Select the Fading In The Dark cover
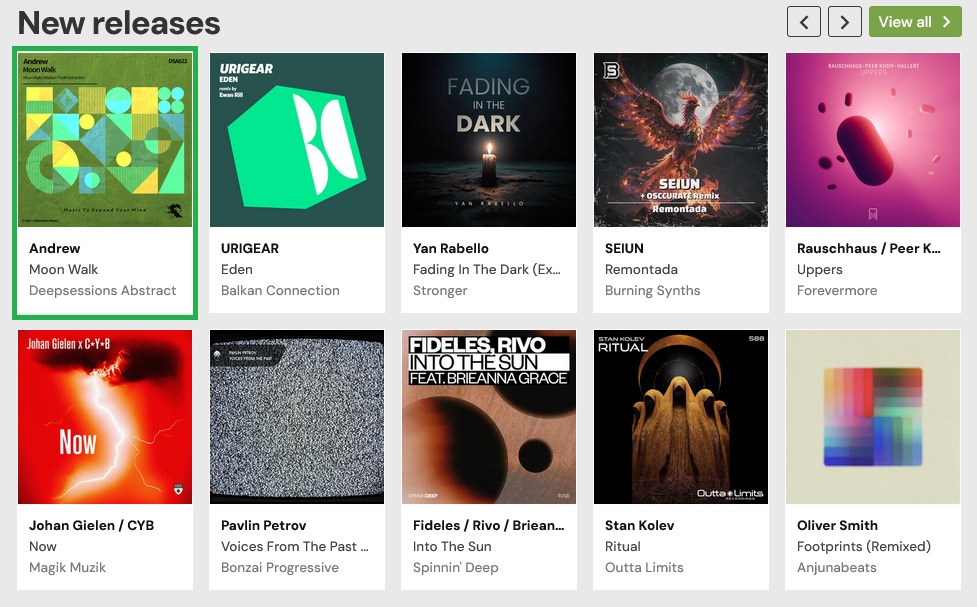Viewport: 977px width, 607px height. click(489, 140)
